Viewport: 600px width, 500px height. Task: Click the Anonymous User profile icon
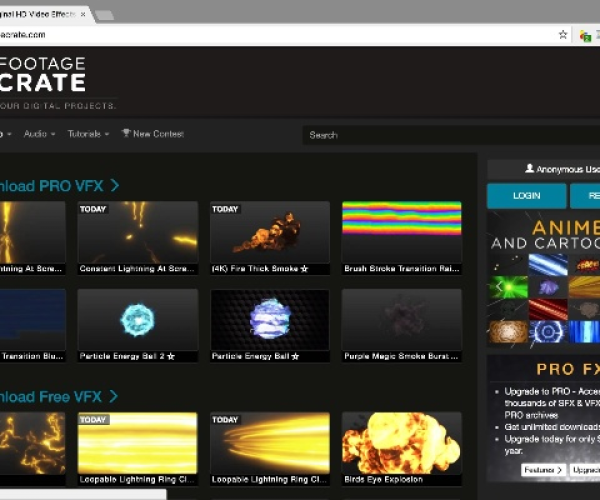[x=530, y=168]
